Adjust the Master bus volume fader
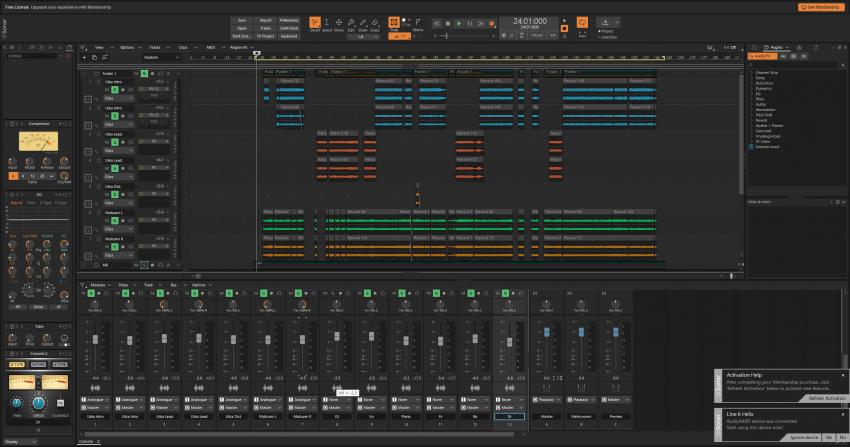 coord(546,331)
